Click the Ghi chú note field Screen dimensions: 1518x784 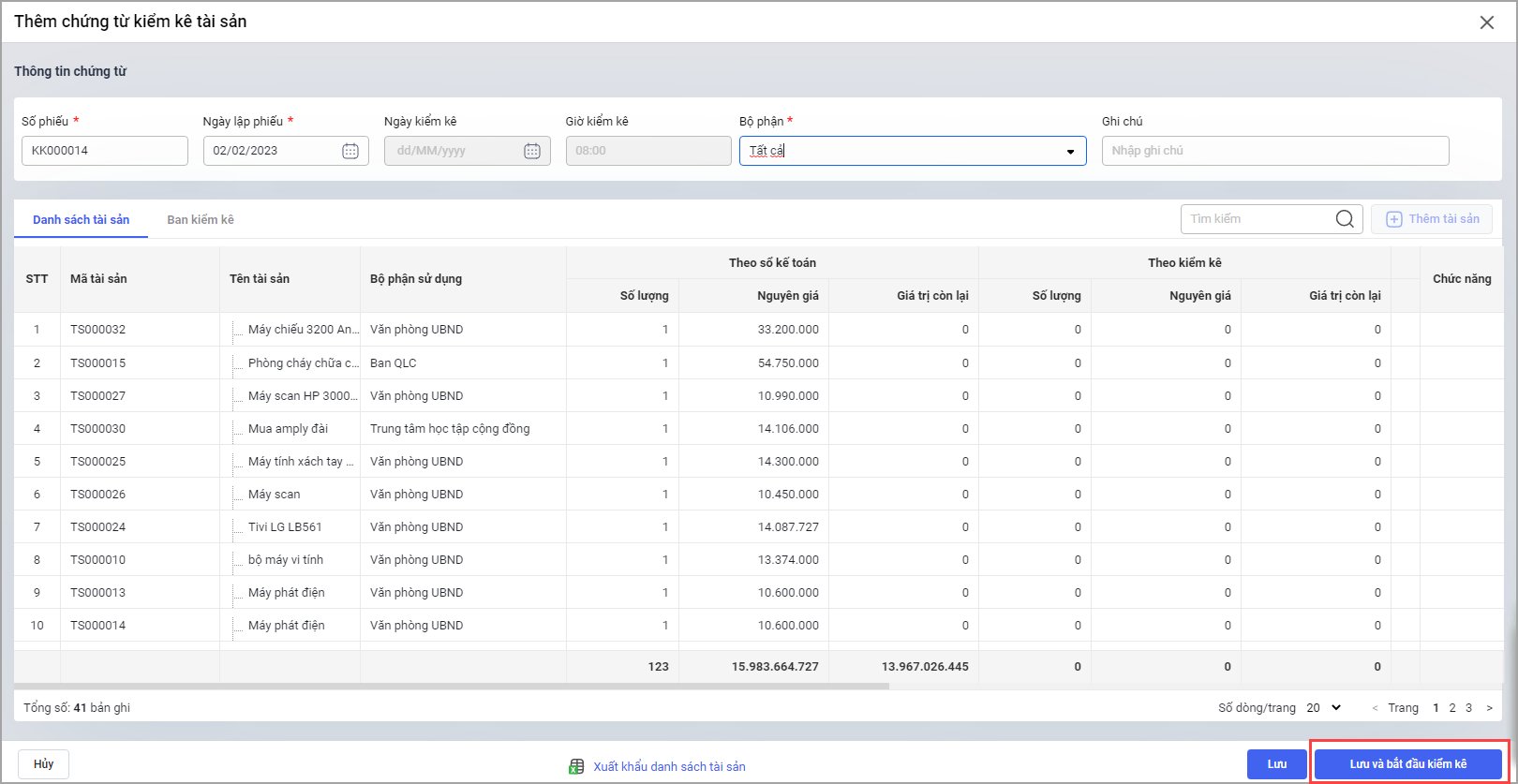[x=1274, y=151]
